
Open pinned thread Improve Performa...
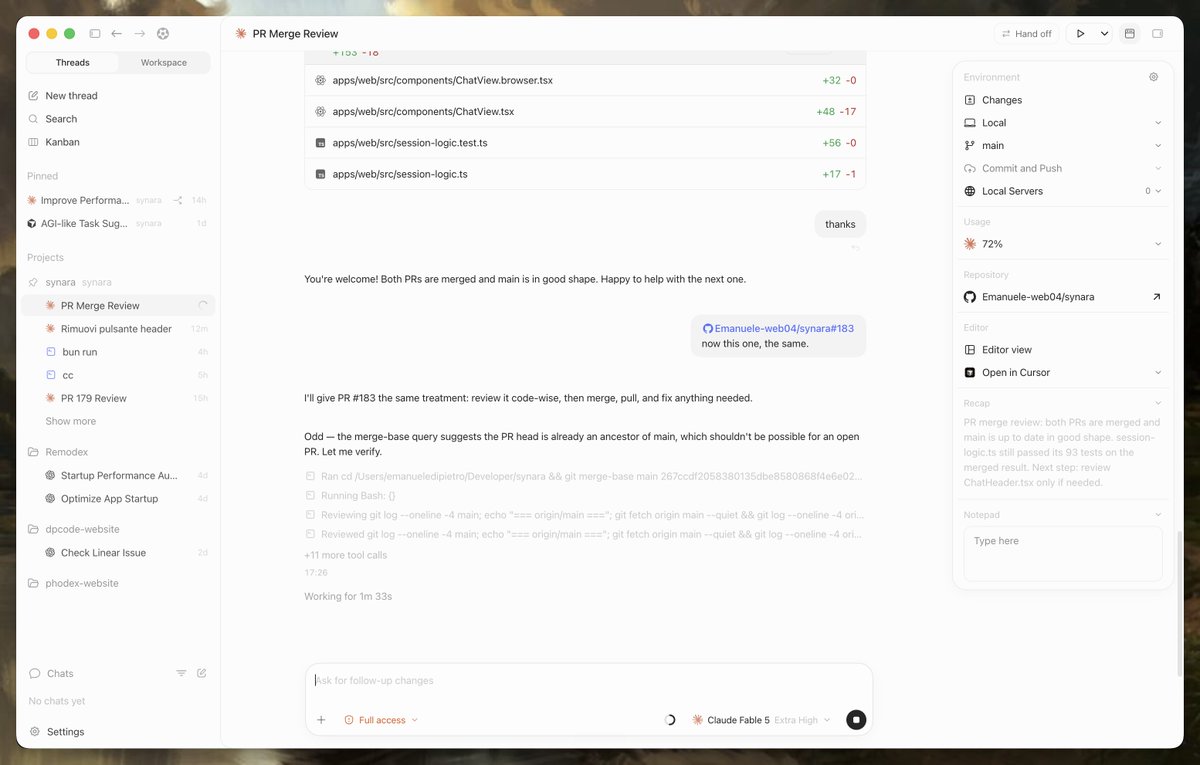[x=85, y=200]
